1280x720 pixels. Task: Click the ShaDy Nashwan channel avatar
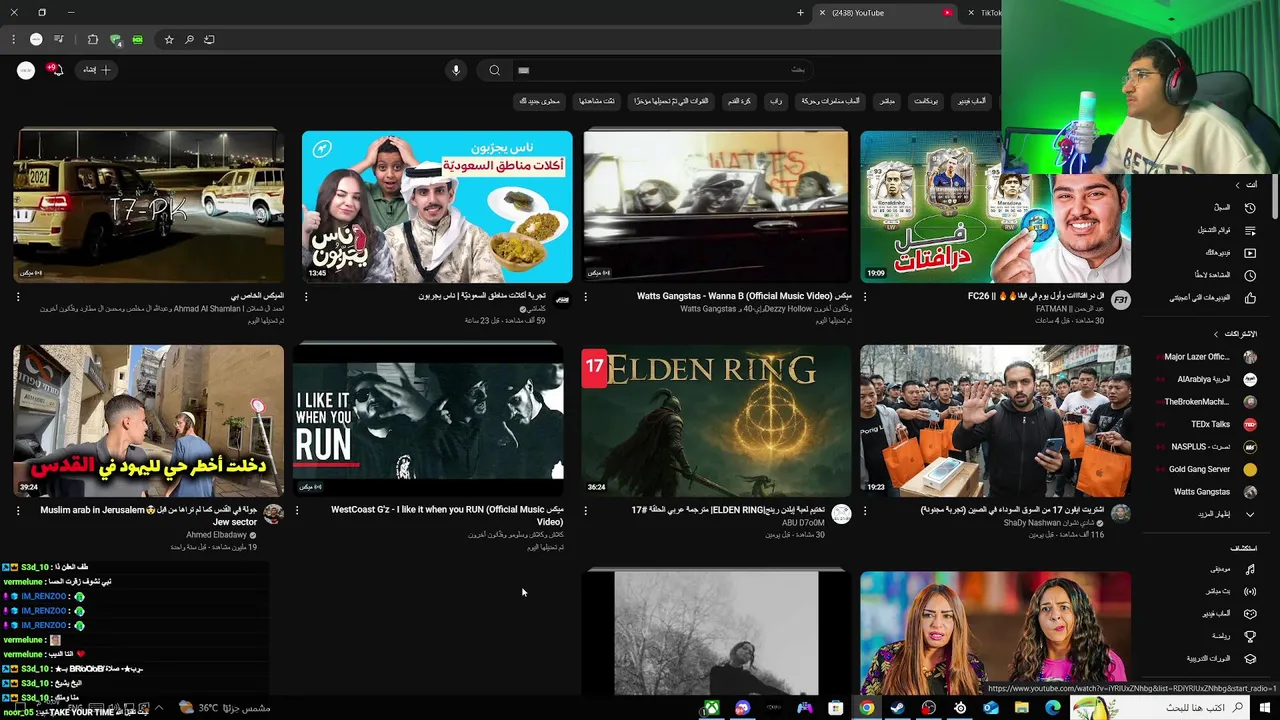[x=1120, y=513]
